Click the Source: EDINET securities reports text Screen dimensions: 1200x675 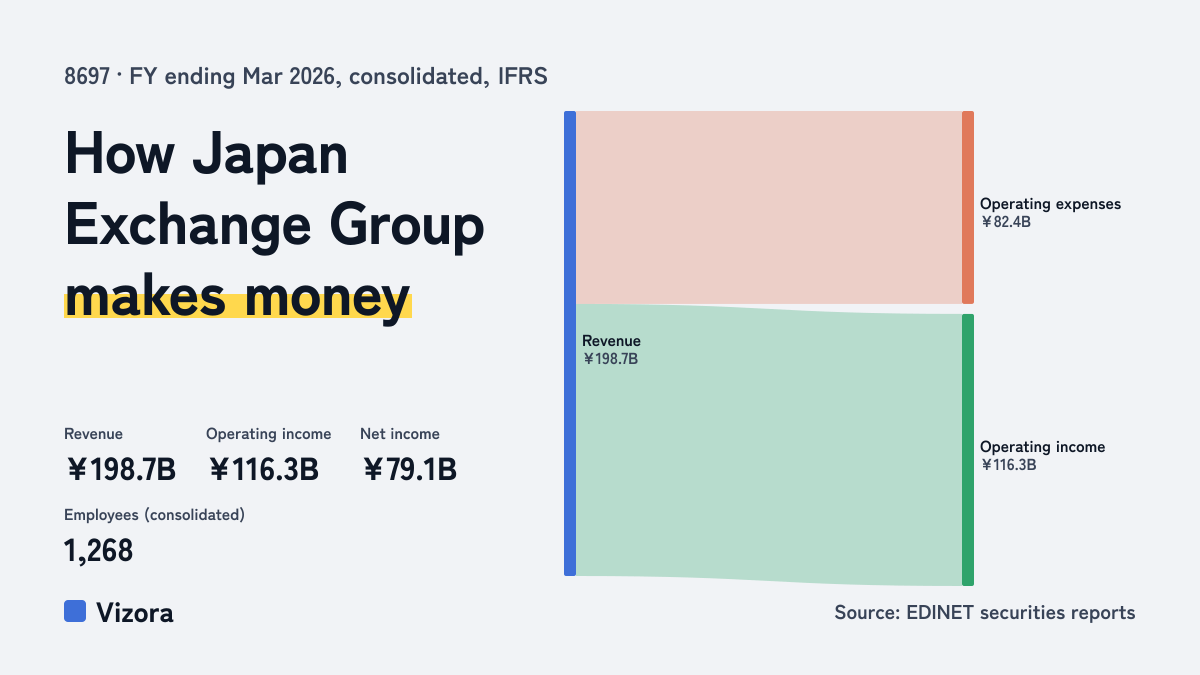click(x=985, y=612)
